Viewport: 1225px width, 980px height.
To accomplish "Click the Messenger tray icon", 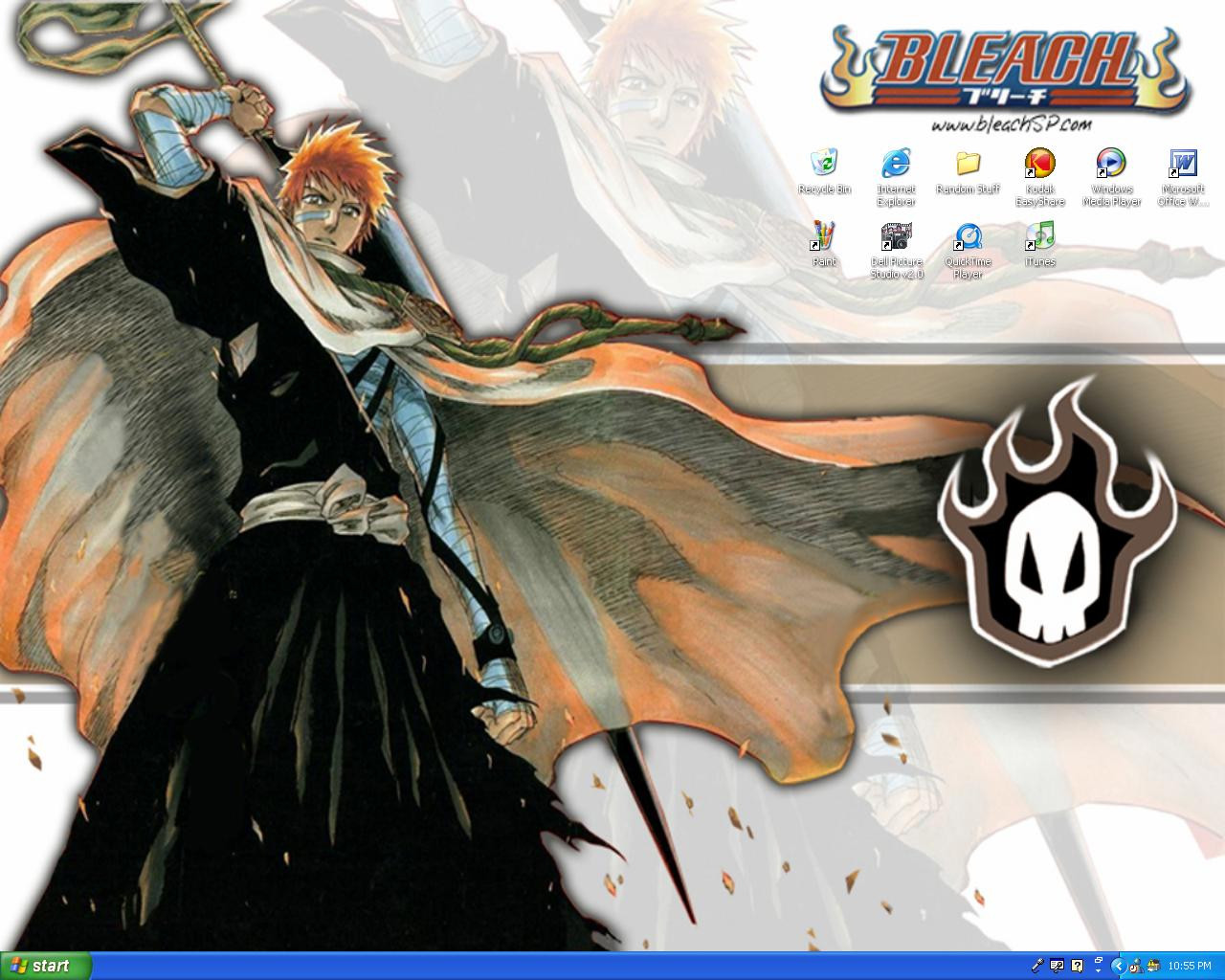I will (x=1136, y=966).
